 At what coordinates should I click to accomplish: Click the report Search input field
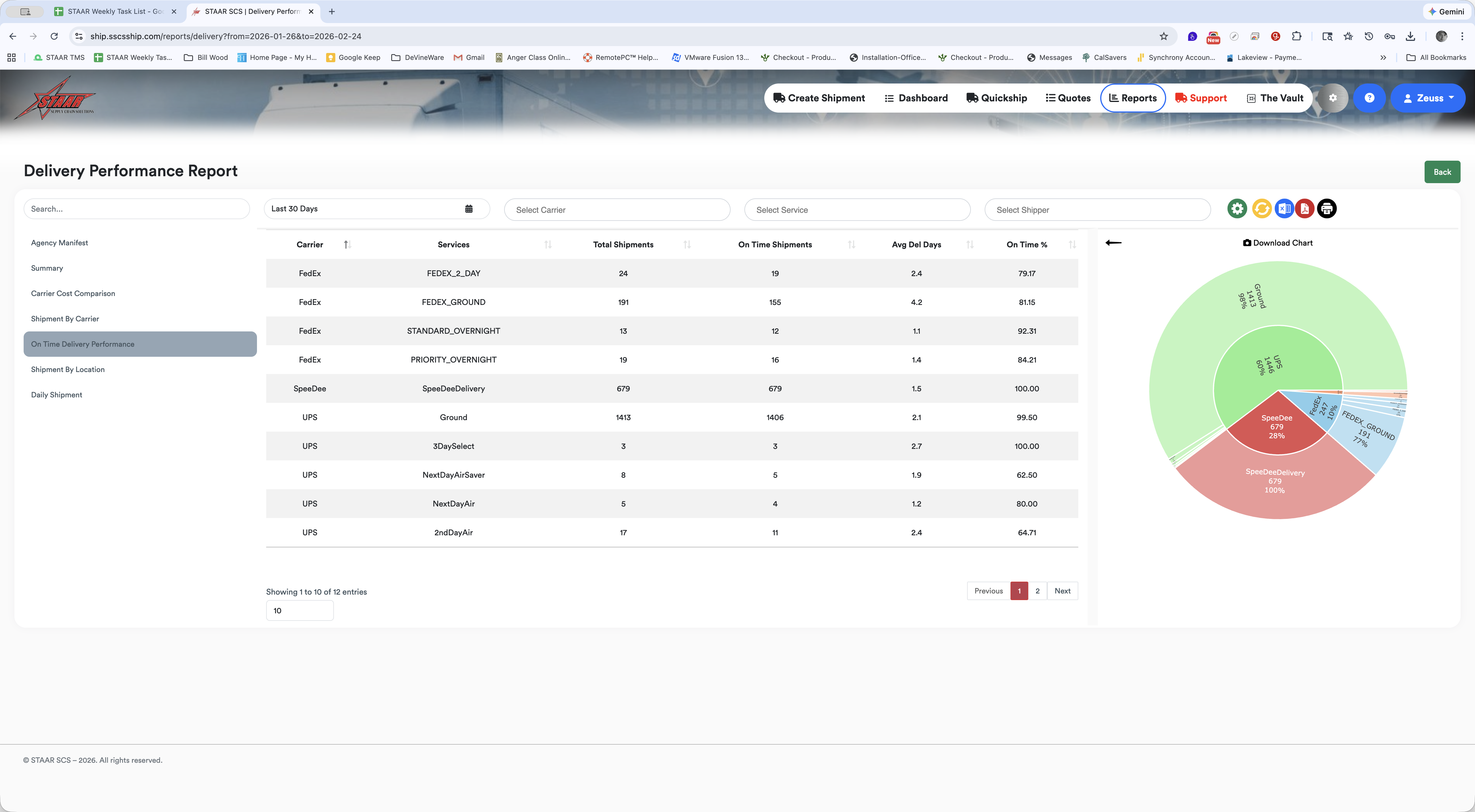(x=136, y=209)
